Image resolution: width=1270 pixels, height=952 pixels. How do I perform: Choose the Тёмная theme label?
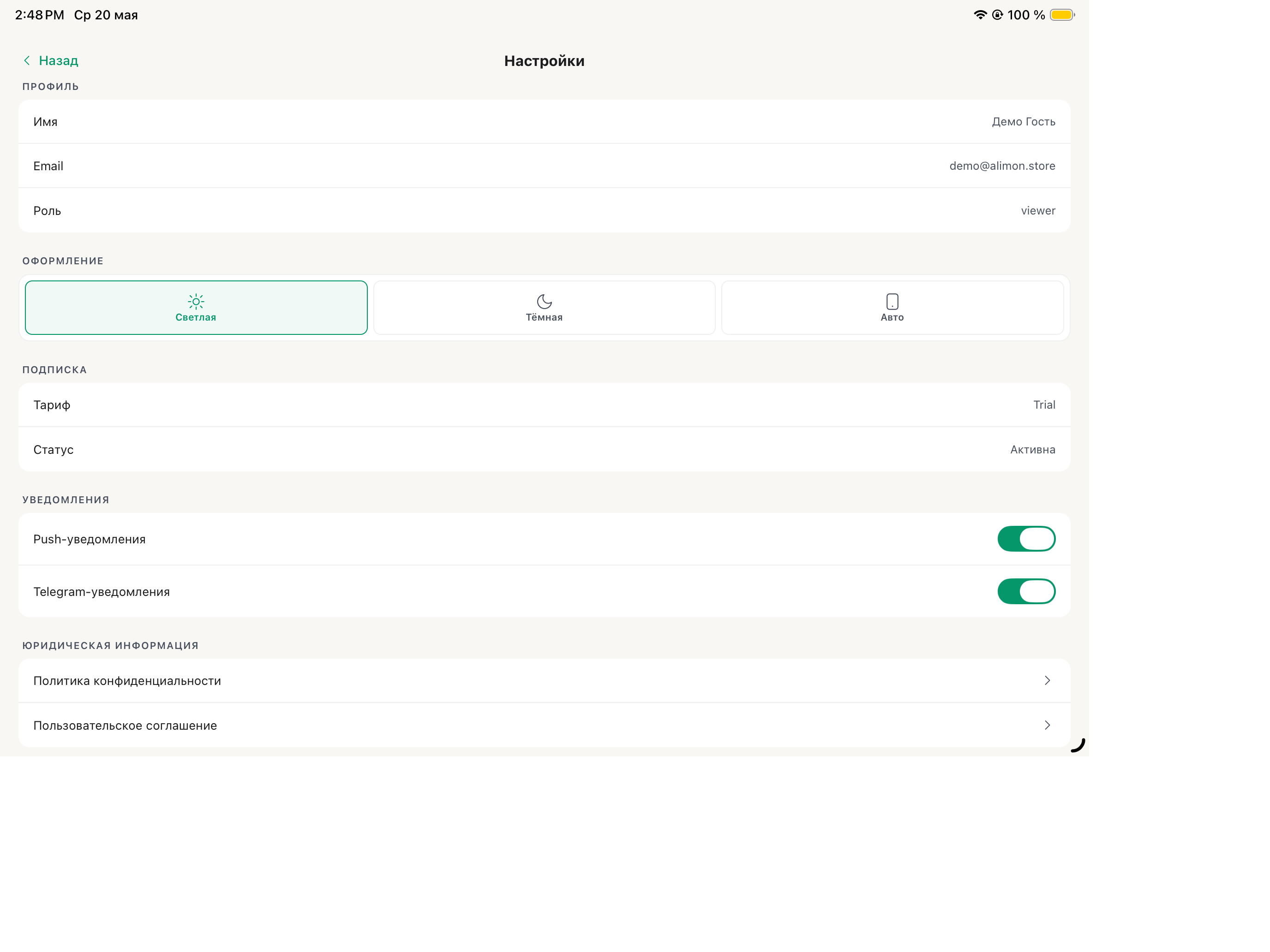point(544,317)
